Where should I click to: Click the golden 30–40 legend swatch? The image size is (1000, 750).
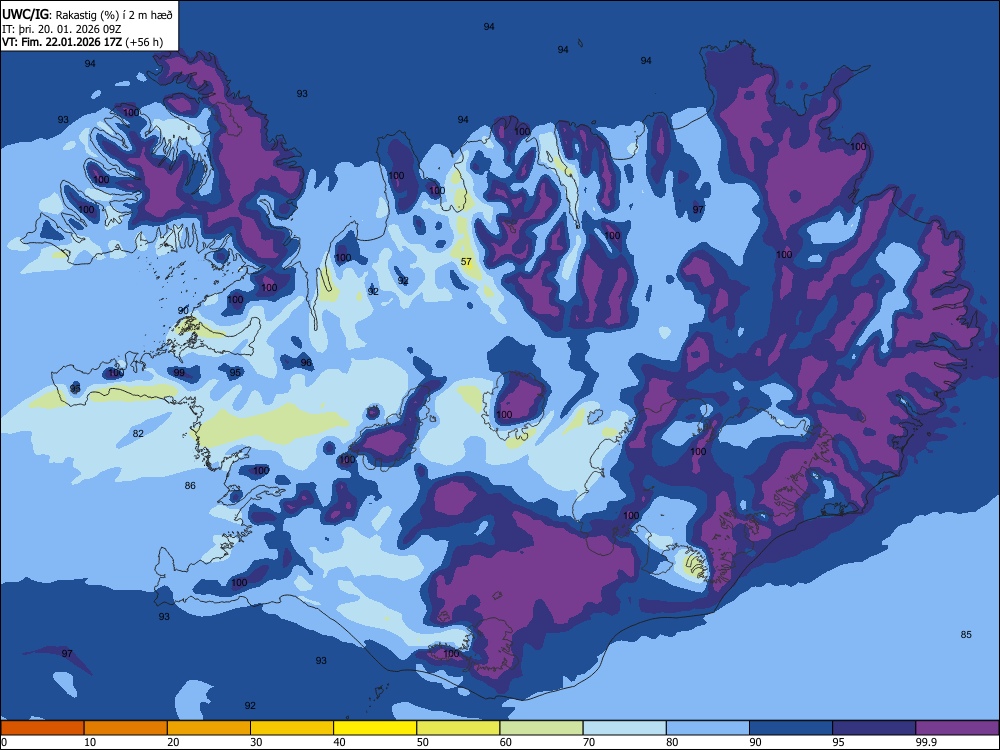click(x=292, y=728)
